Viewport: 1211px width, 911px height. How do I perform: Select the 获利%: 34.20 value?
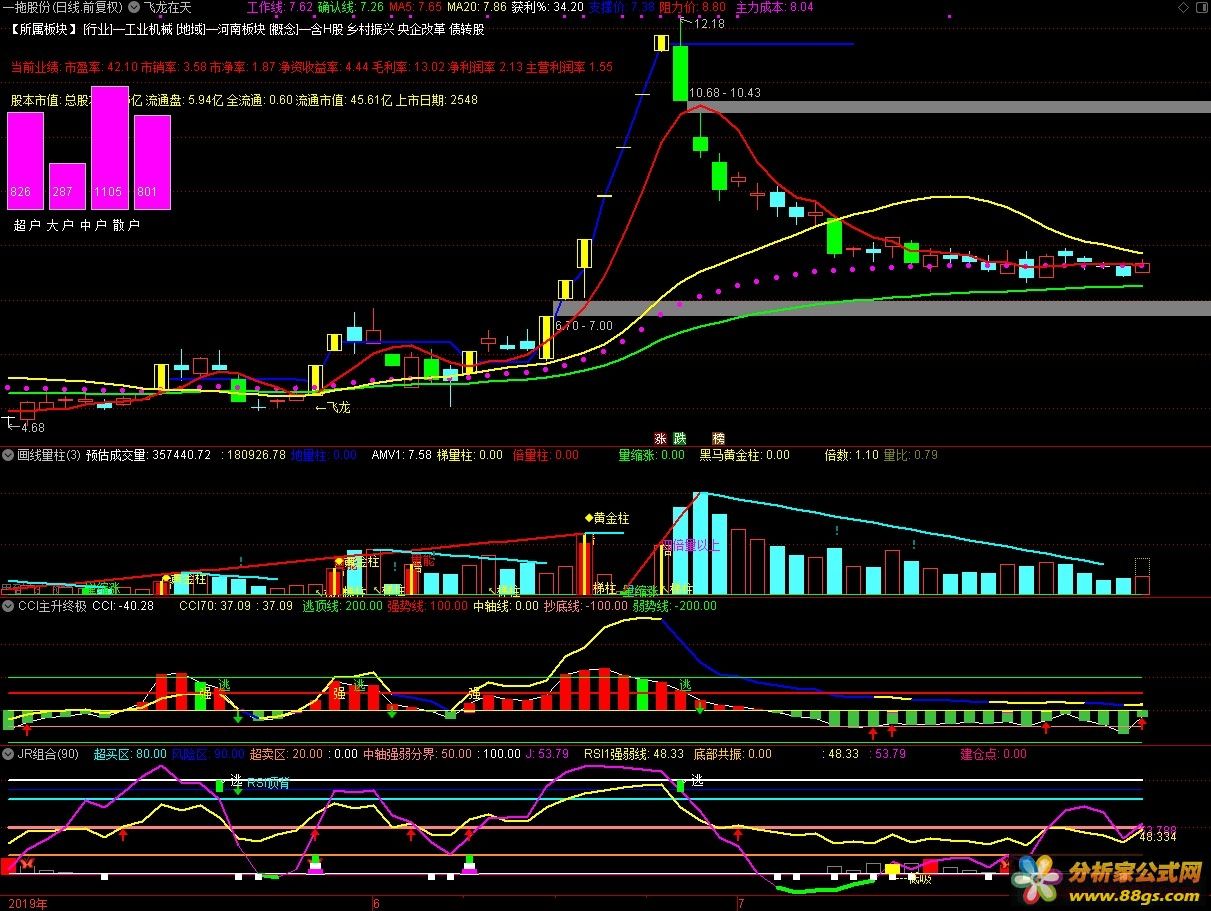(548, 7)
